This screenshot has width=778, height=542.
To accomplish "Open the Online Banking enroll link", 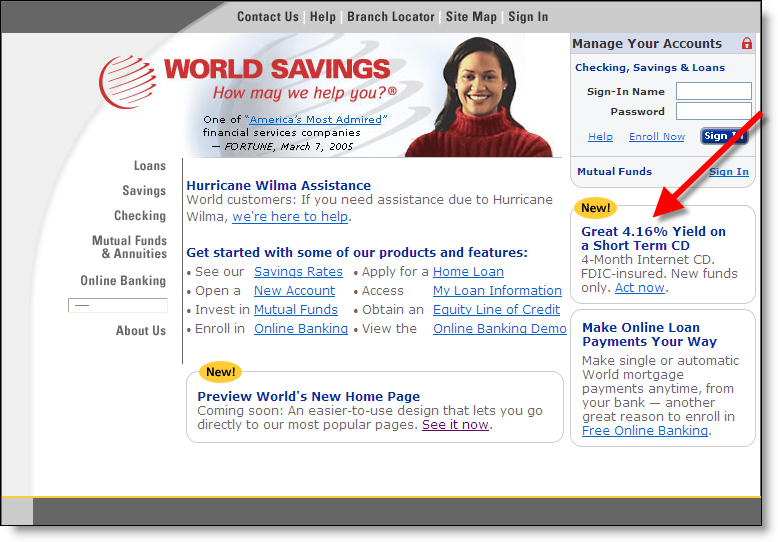I will coord(301,329).
